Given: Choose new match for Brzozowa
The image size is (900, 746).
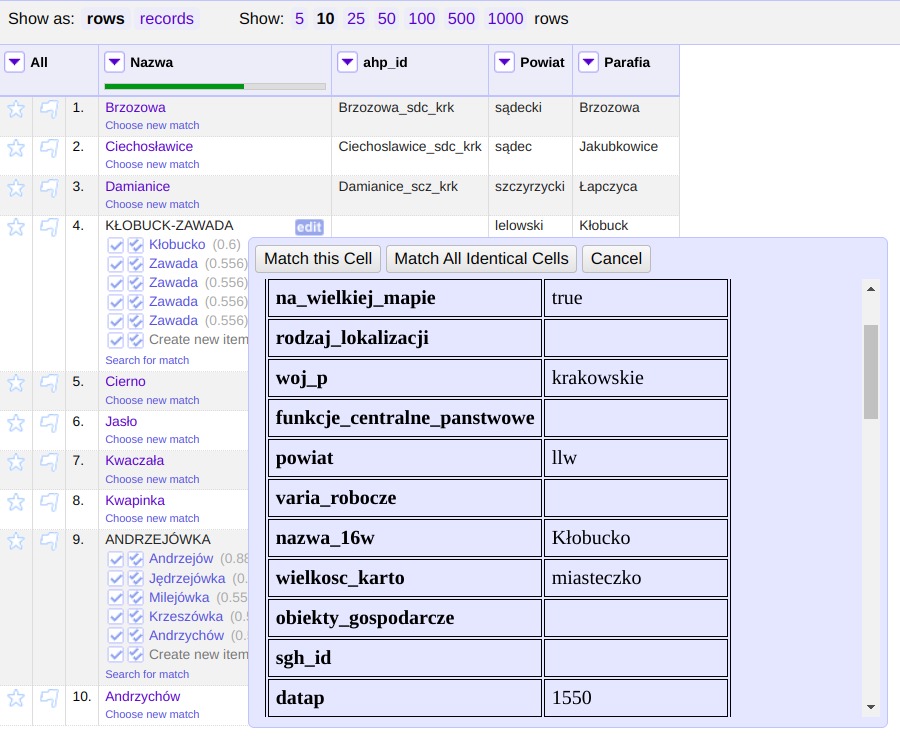Looking at the screenshot, I should (152, 125).
